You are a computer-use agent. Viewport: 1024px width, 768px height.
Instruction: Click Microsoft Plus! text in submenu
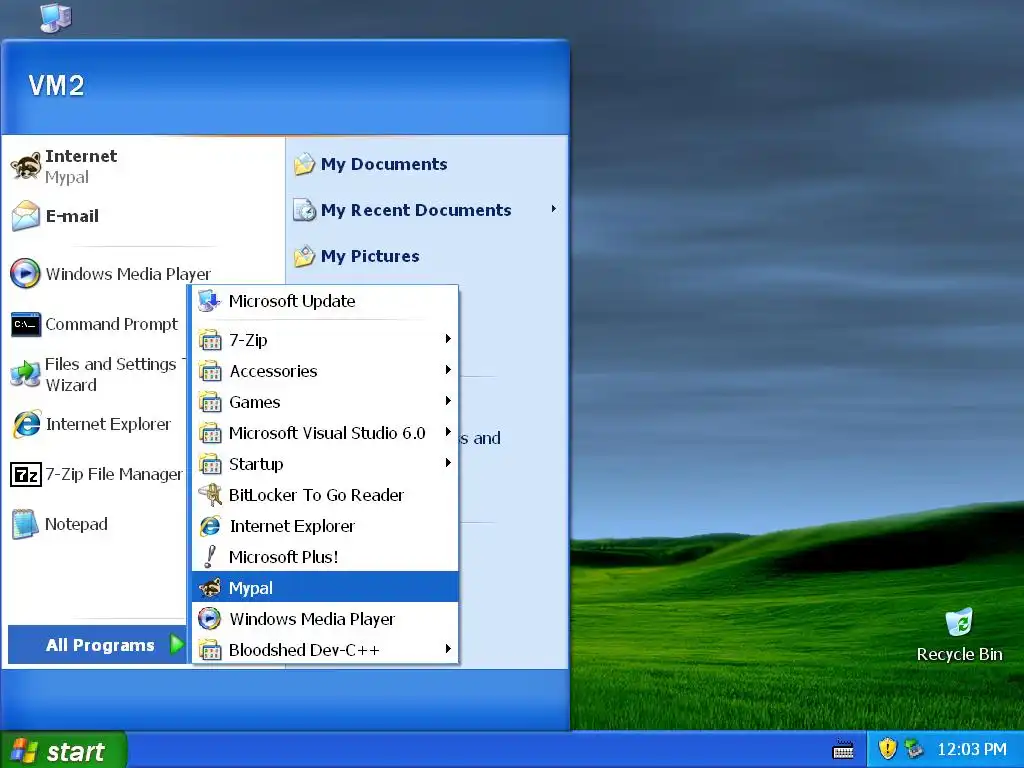point(283,557)
